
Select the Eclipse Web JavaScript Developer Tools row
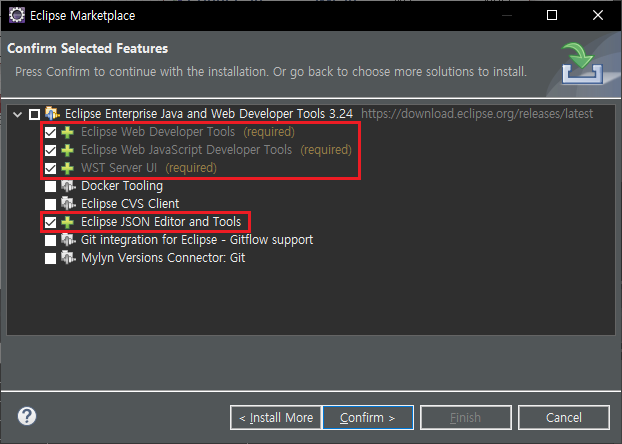[186, 150]
